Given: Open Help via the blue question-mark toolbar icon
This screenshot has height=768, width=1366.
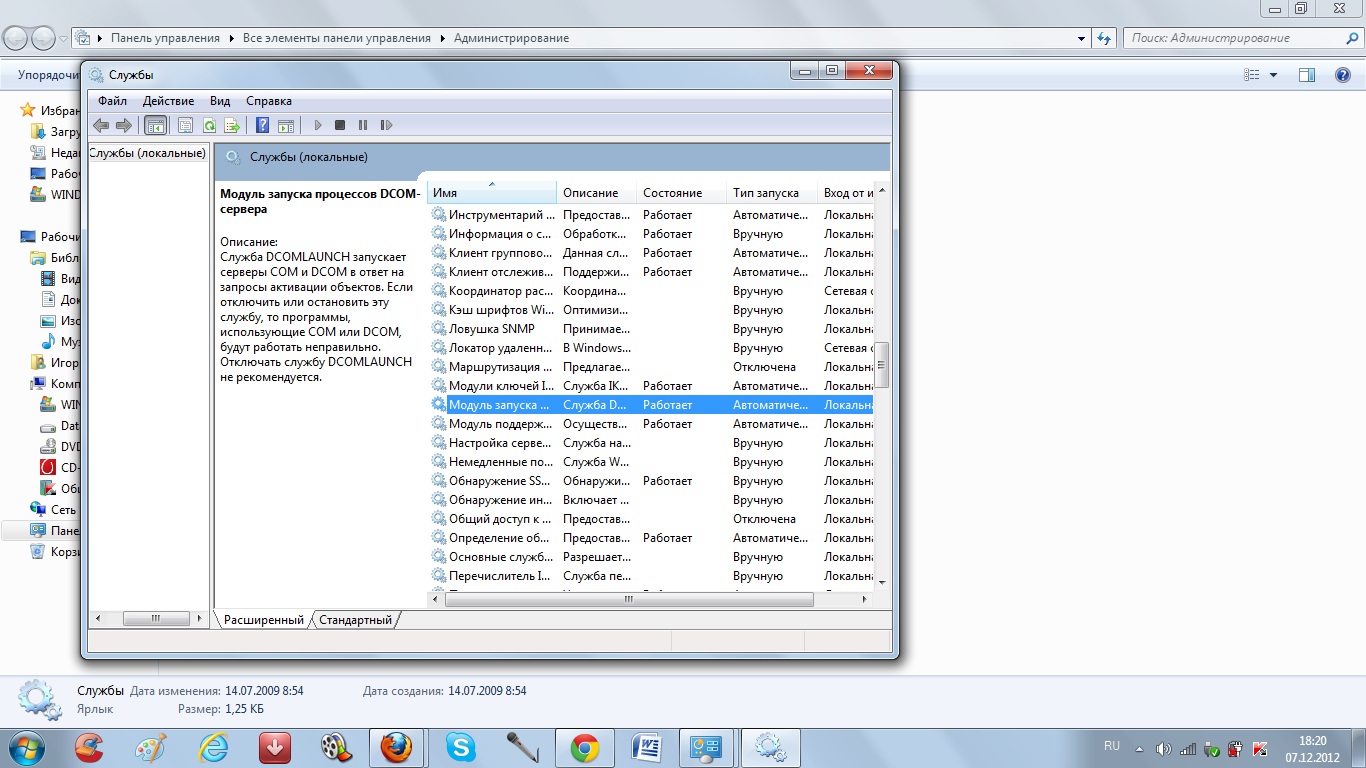Looking at the screenshot, I should click(262, 125).
